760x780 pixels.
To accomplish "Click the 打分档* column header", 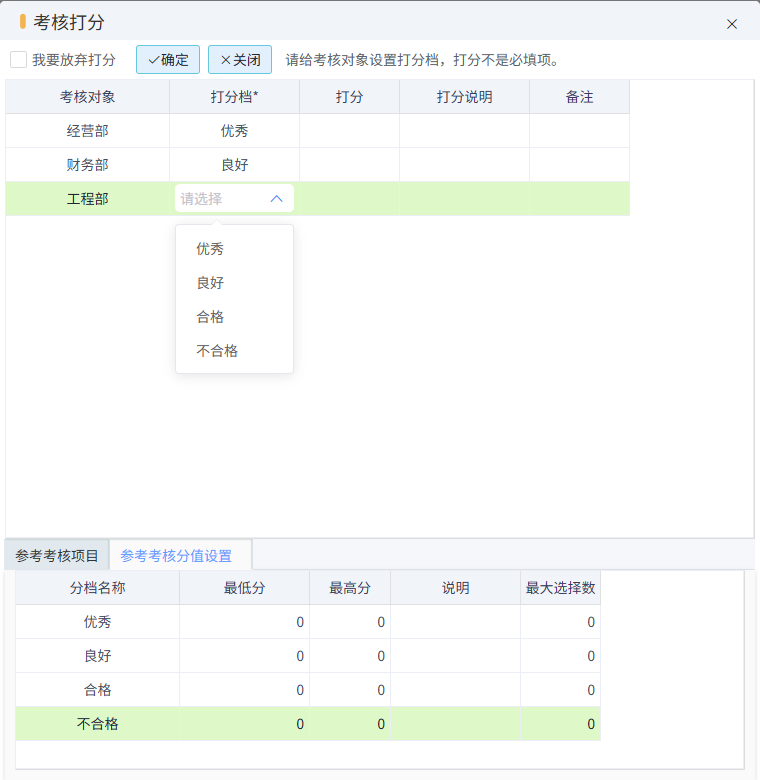I will (234, 97).
